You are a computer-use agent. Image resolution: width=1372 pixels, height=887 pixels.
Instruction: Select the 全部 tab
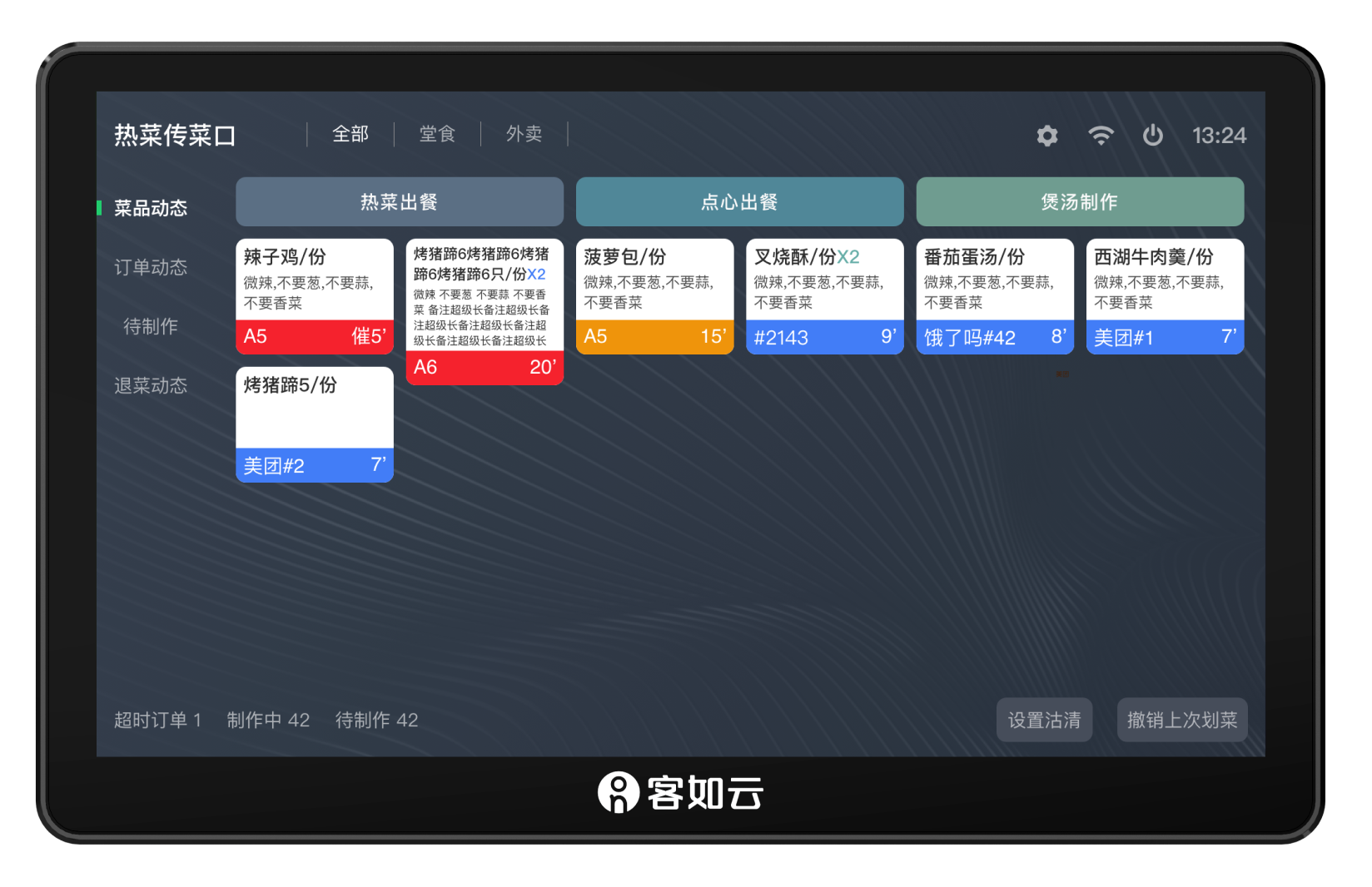(x=350, y=134)
